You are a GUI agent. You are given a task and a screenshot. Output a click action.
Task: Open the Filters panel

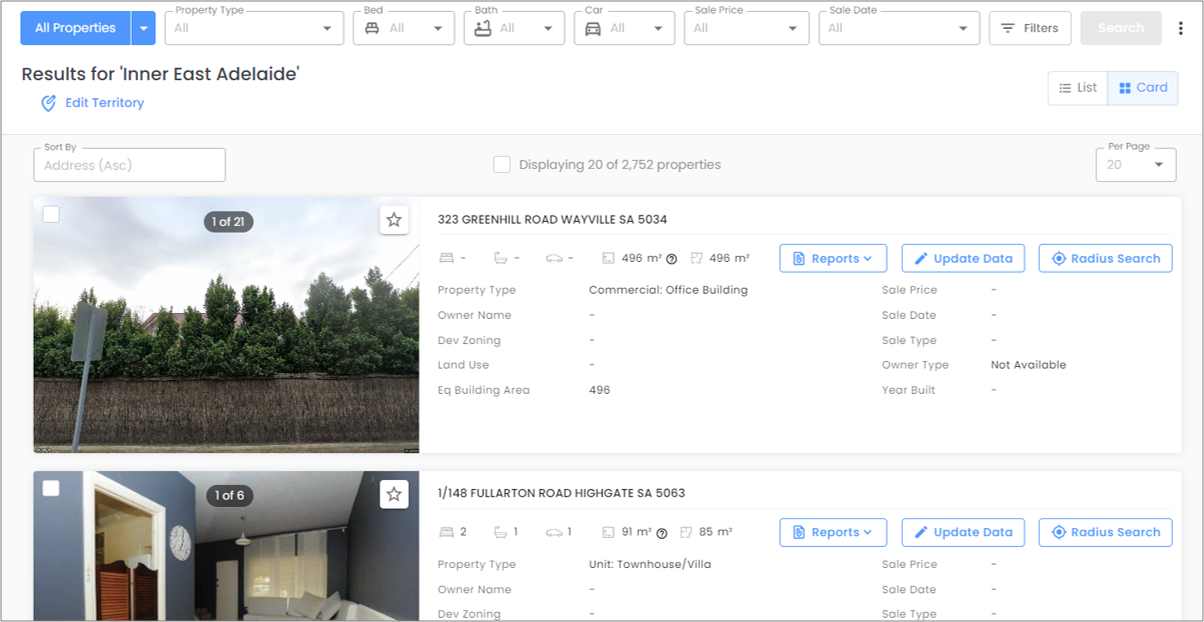pos(1030,28)
